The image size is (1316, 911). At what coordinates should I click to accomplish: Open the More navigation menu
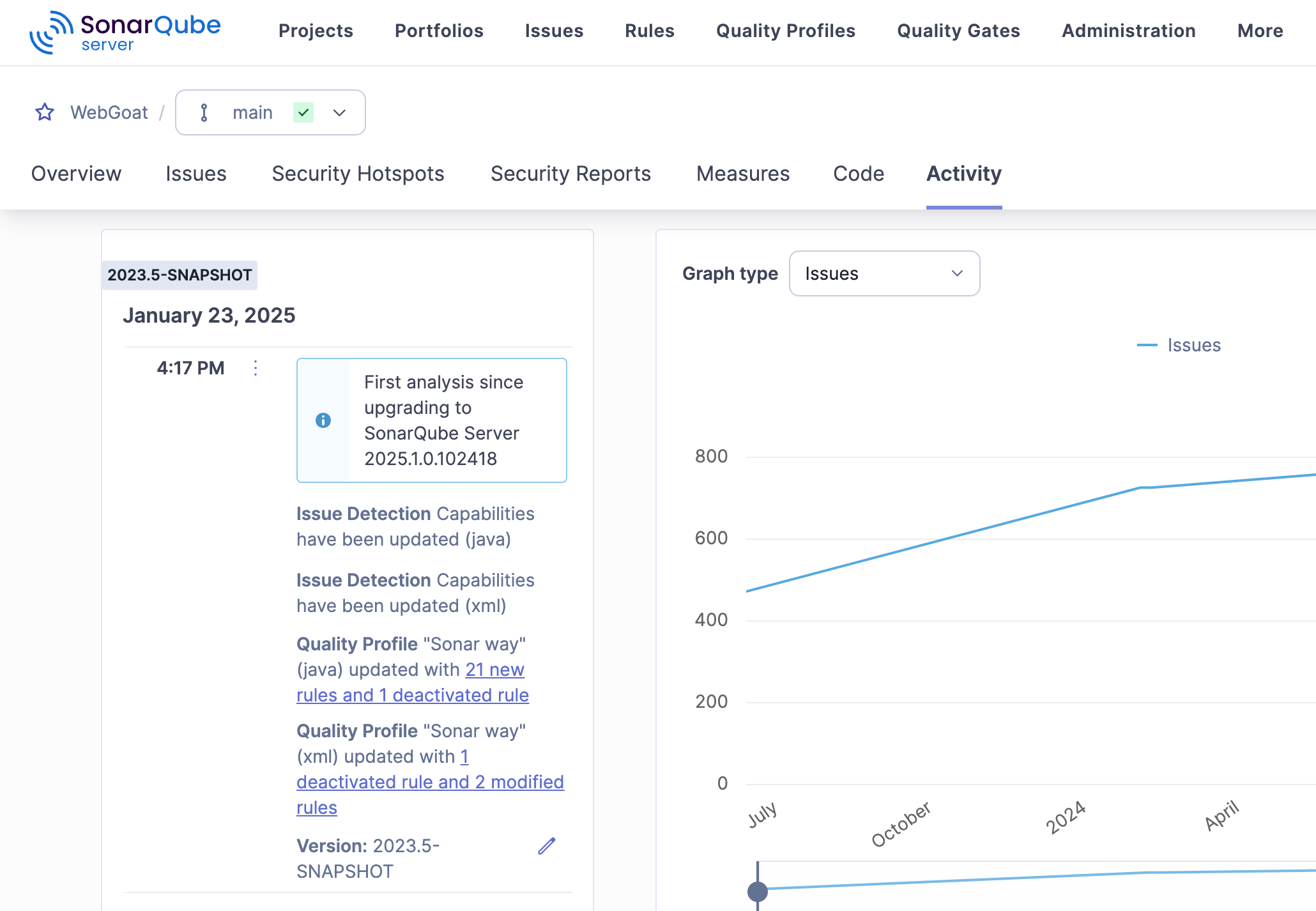(x=1260, y=31)
